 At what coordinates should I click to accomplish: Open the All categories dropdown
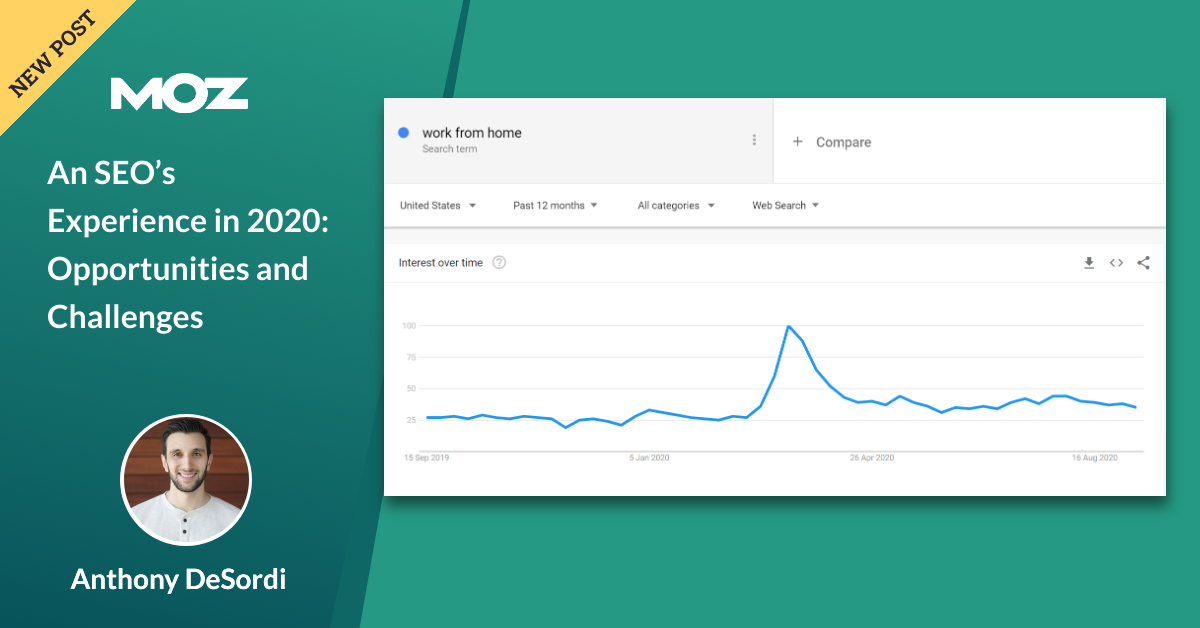coord(676,205)
